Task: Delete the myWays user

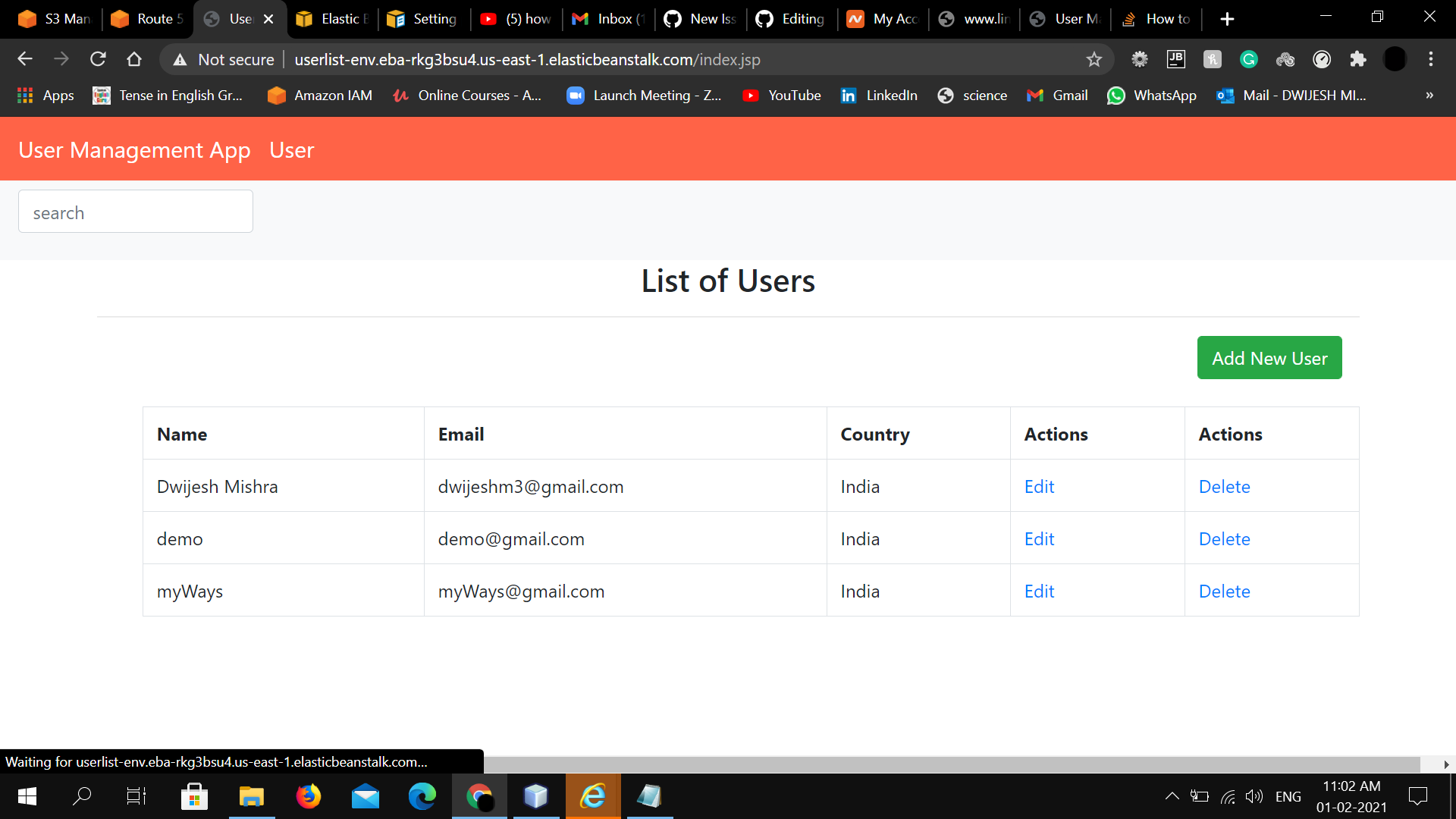Action: pos(1224,591)
